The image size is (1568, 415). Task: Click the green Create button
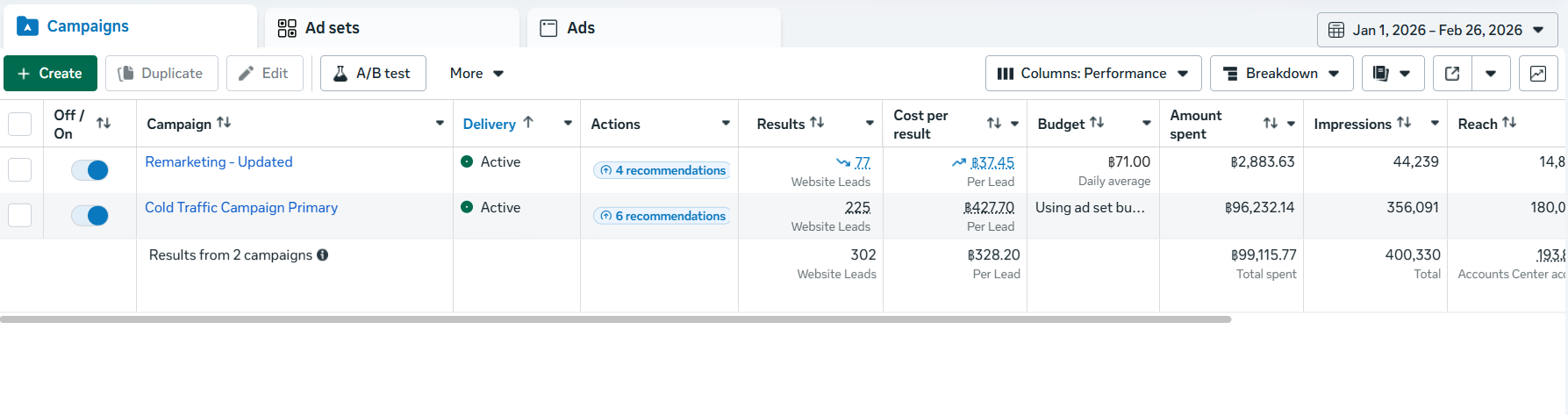coord(50,74)
